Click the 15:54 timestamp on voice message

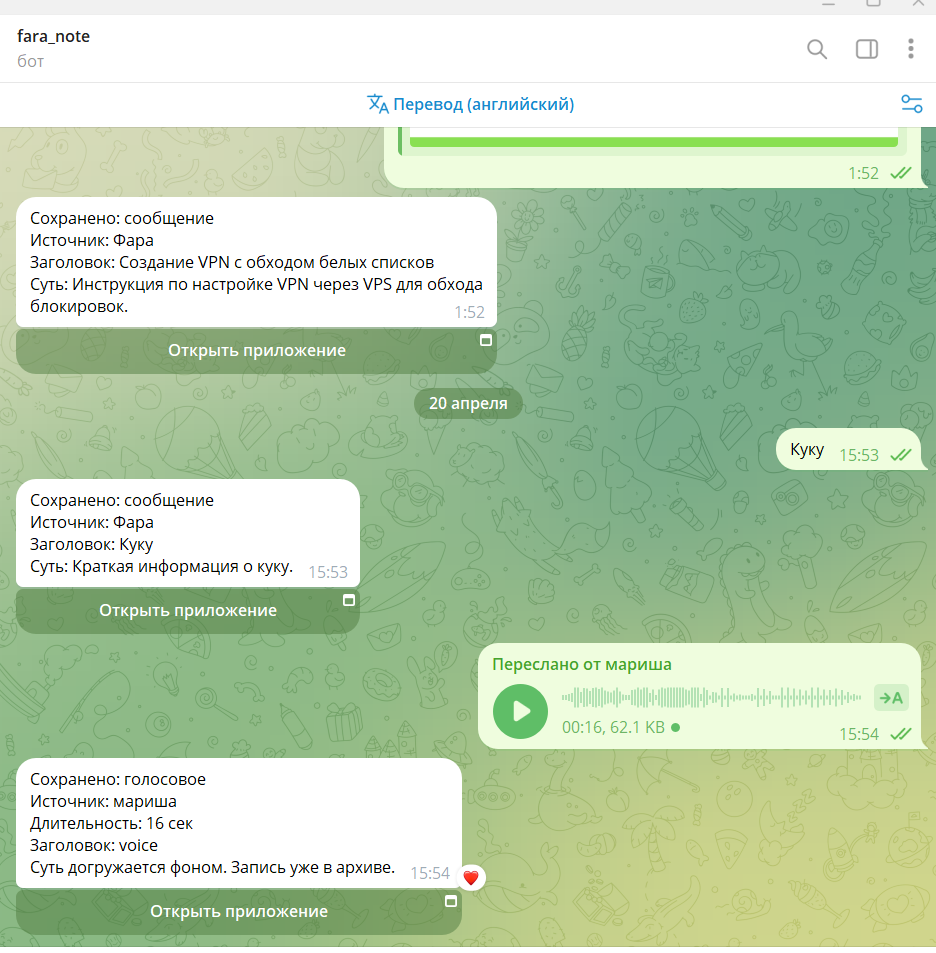tap(859, 734)
